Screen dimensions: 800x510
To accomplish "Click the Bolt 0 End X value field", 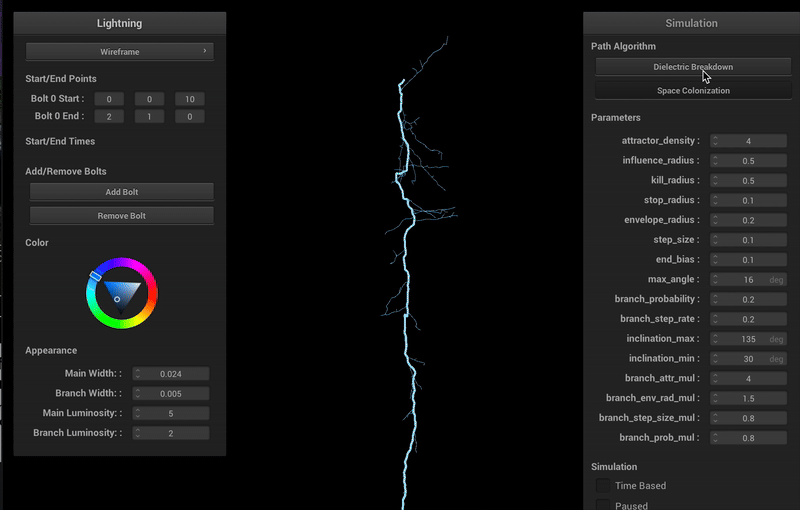I will pos(109,116).
